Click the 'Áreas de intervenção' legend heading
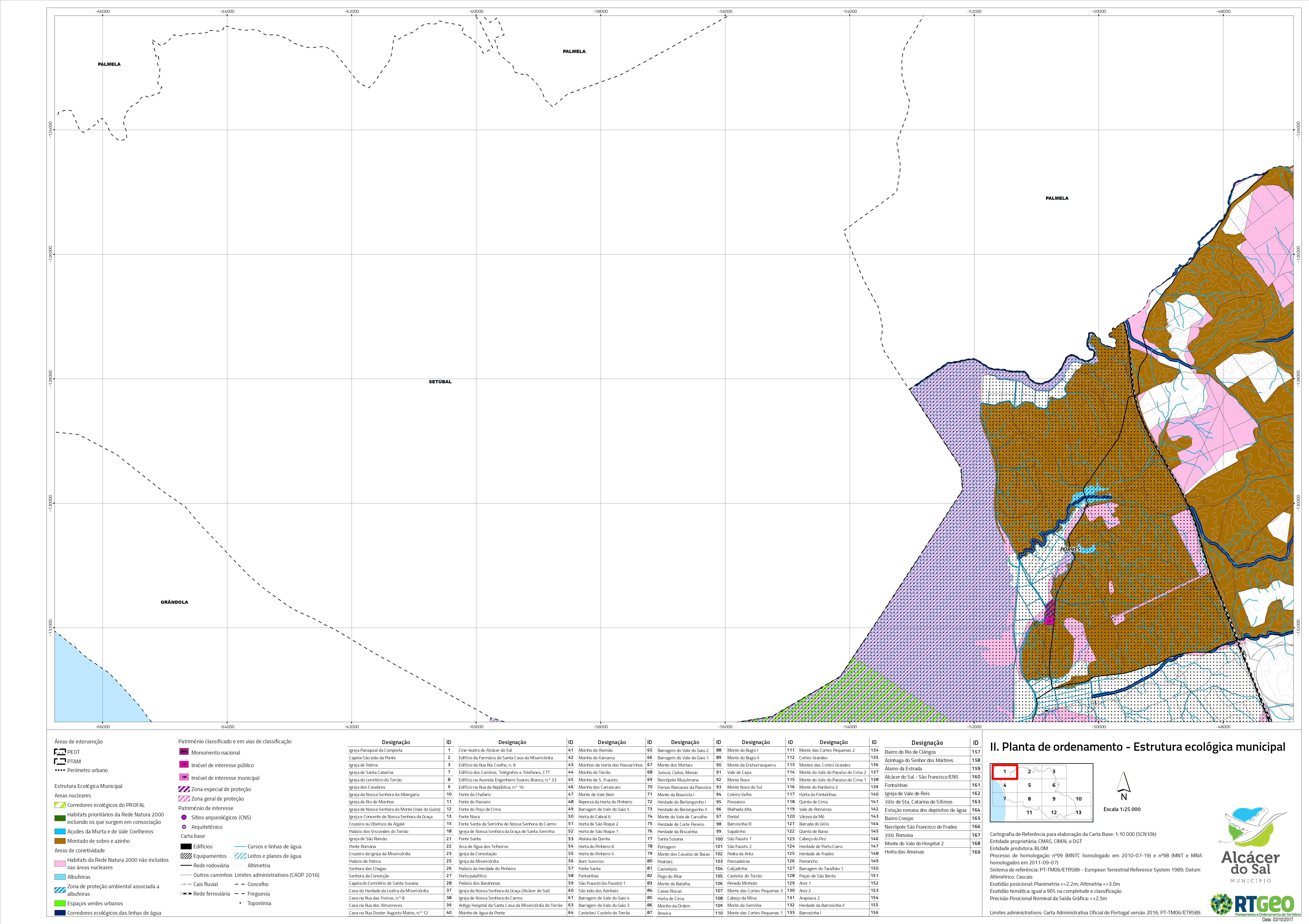Viewport: 1309px width, 924px height. [79, 742]
